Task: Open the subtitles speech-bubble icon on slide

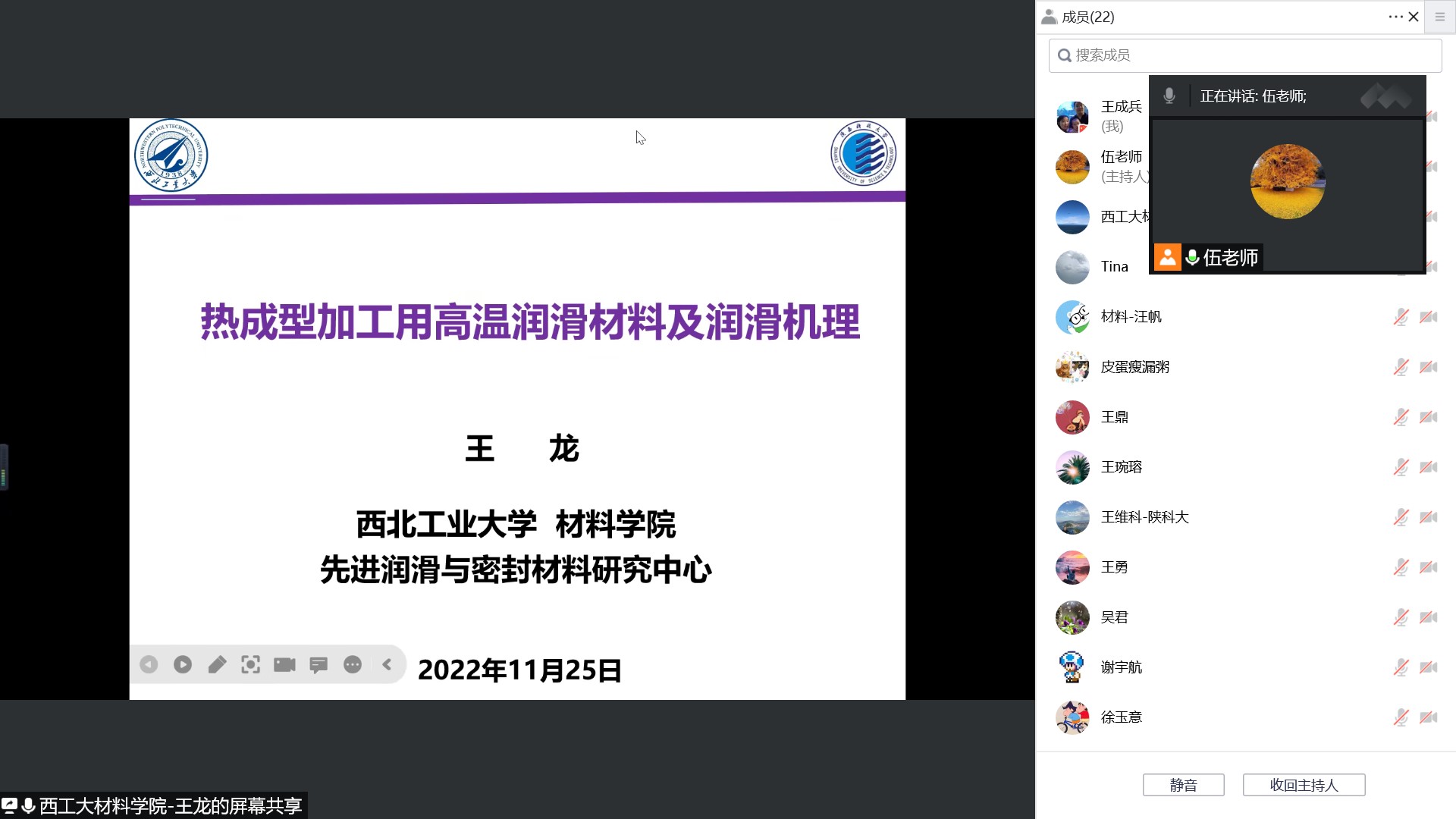Action: [318, 665]
